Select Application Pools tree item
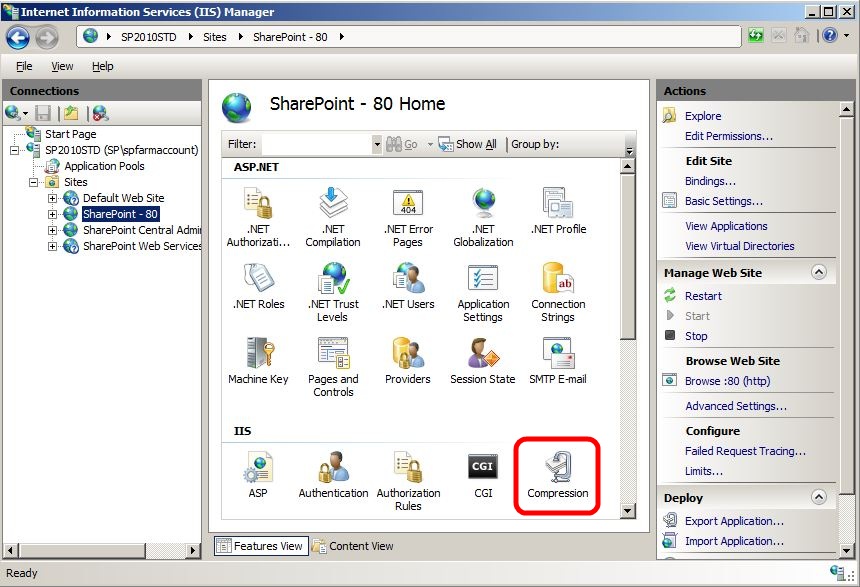Image resolution: width=860 pixels, height=587 pixels. [104, 166]
